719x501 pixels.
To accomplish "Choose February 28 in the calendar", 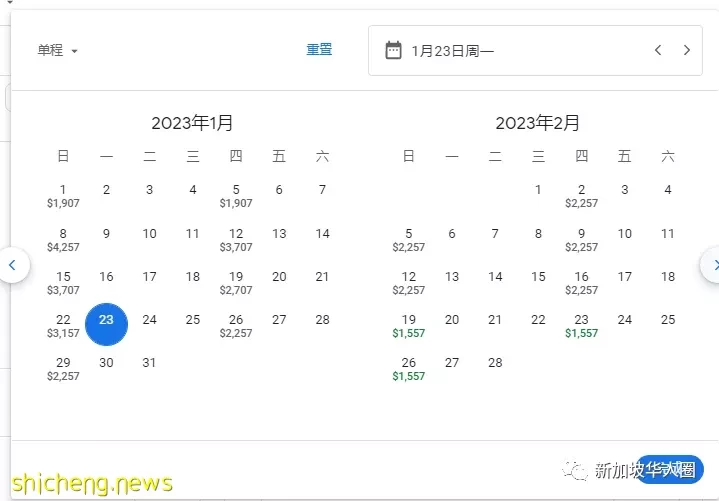I will [495, 363].
